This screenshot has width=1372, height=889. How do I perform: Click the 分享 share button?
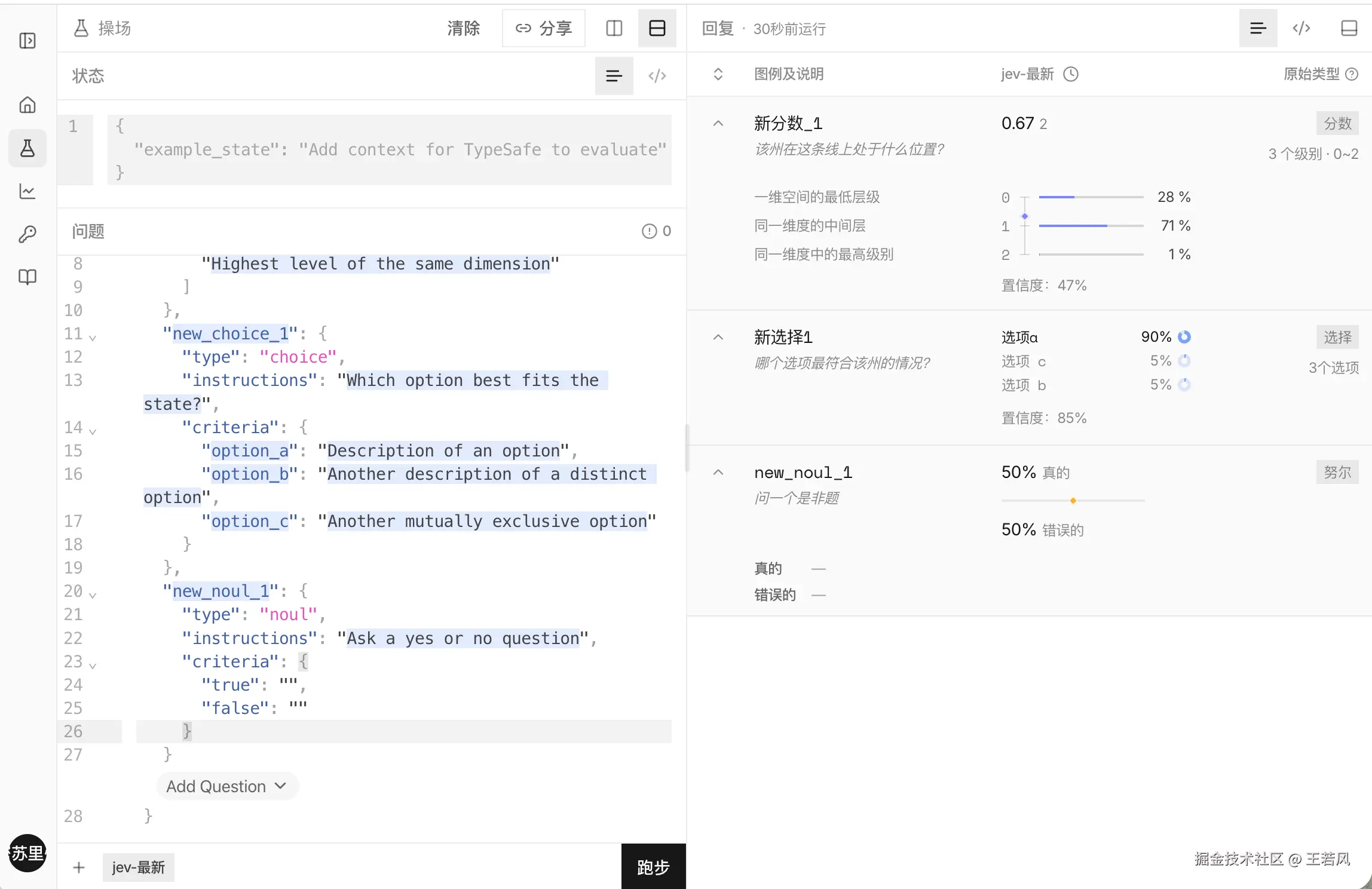pyautogui.click(x=544, y=28)
